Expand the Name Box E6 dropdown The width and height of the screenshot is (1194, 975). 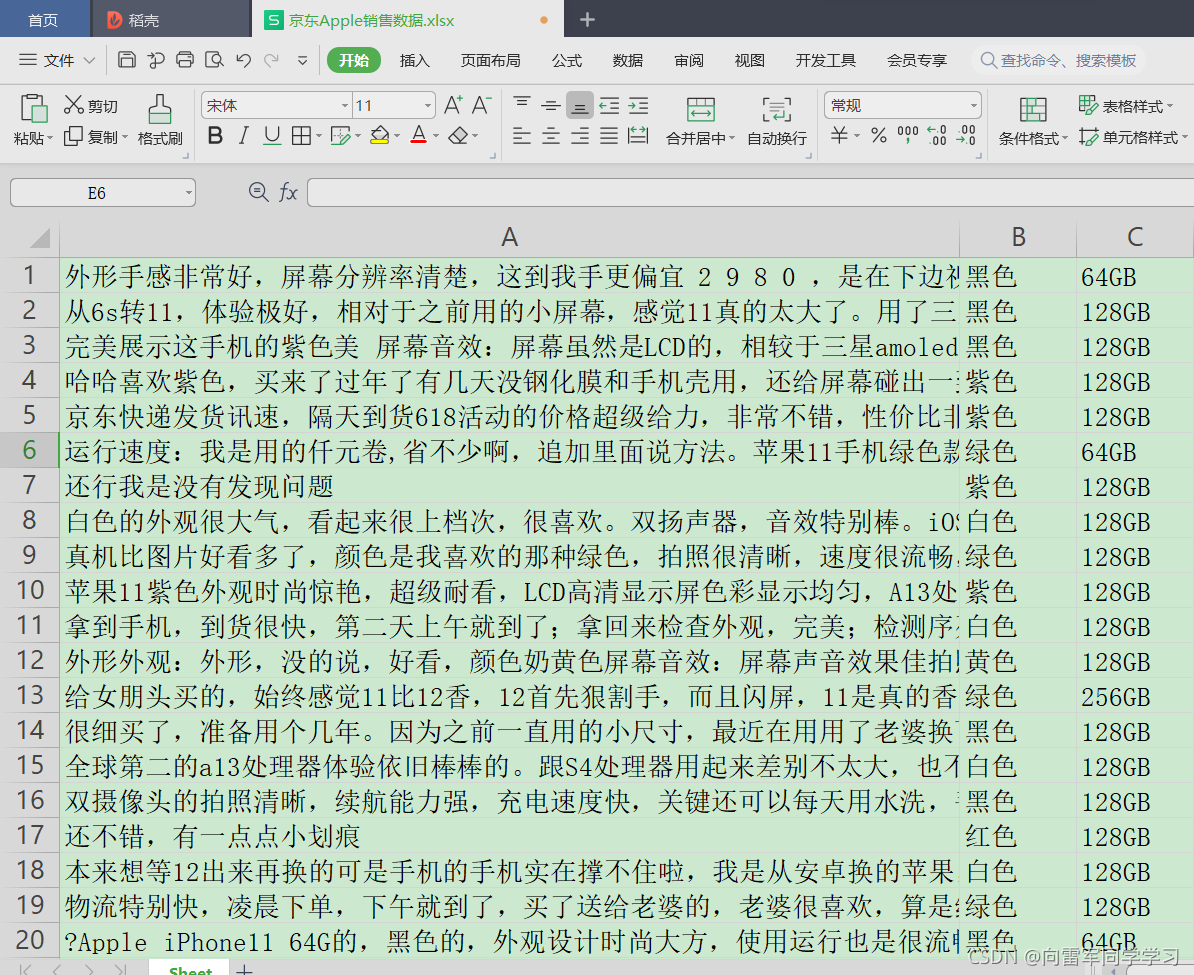click(x=188, y=193)
